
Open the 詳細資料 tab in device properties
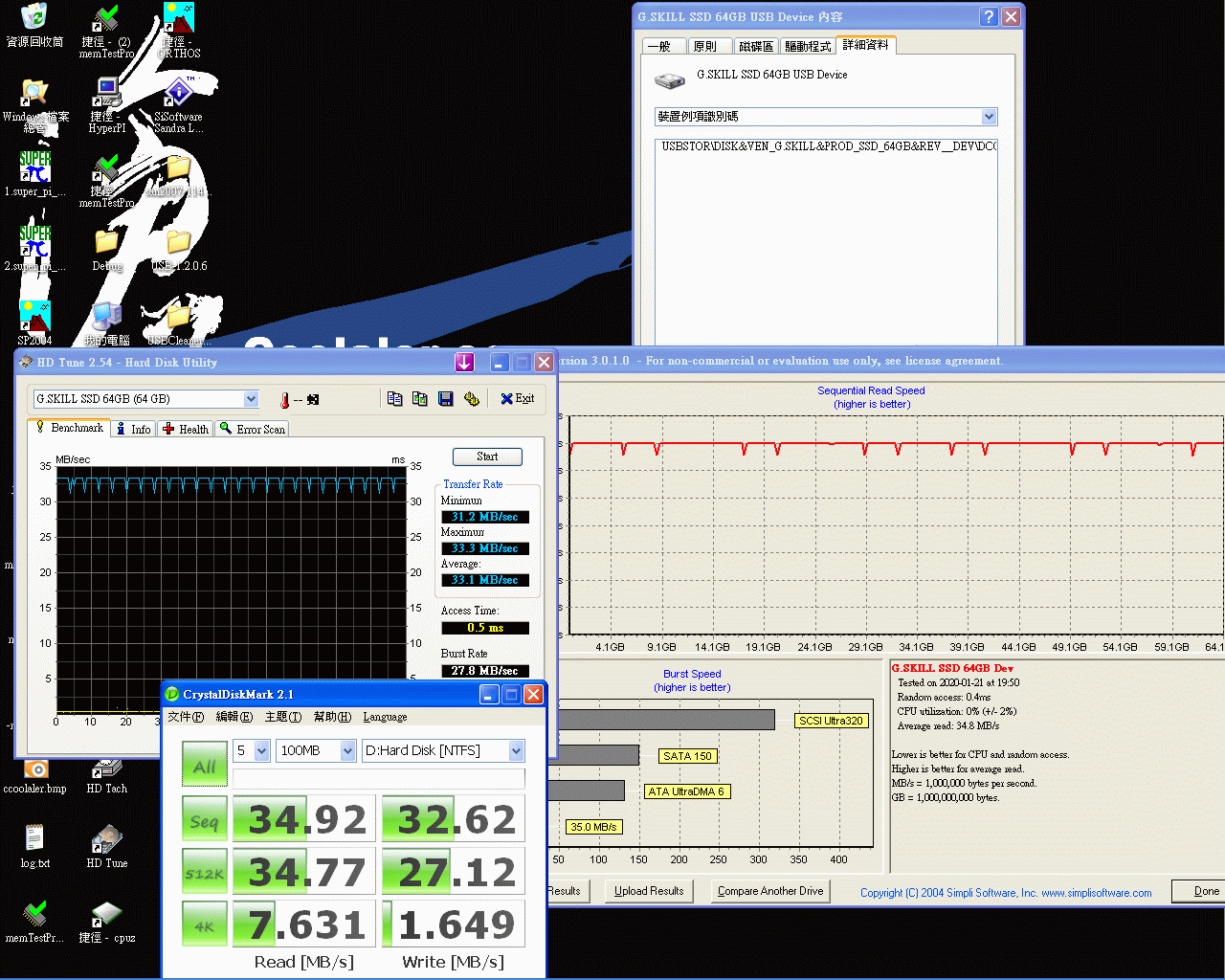pos(866,45)
